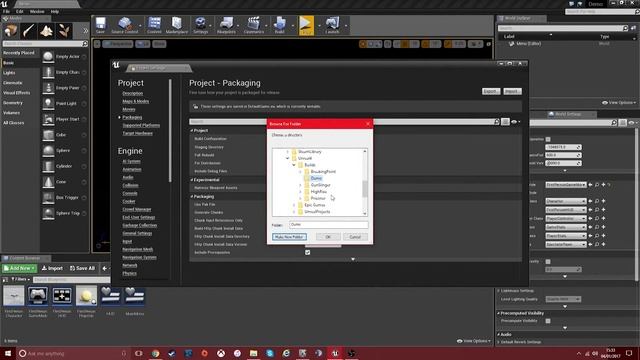
Task: Select the Landscape mode mountain icon
Action: coord(46,31)
